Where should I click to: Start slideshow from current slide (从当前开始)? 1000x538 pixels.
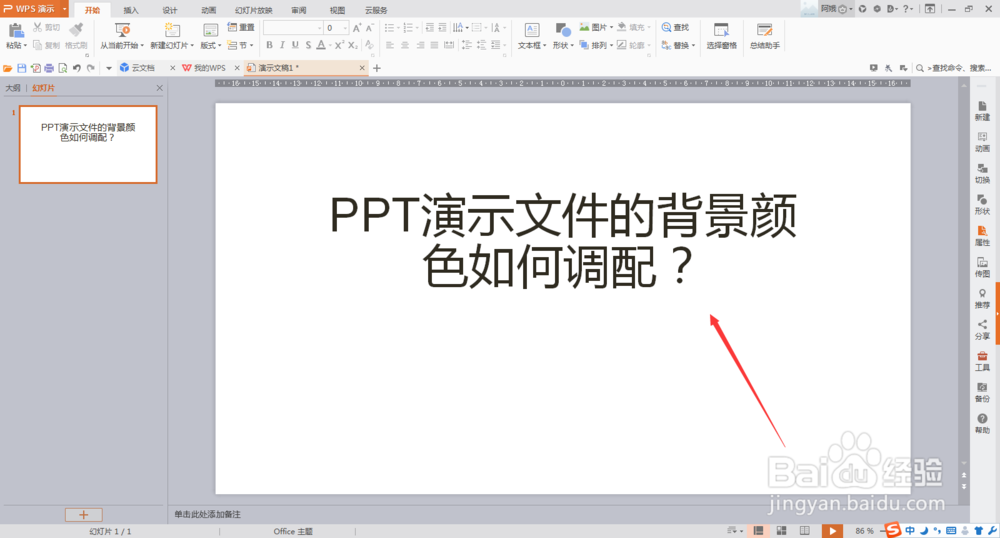point(121,36)
